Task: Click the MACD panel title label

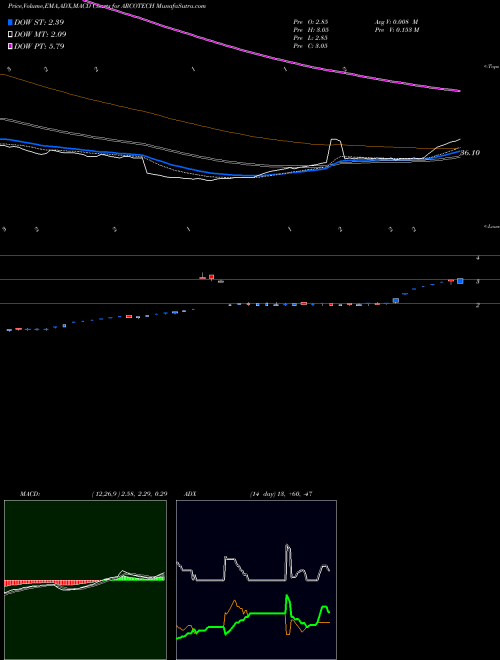Action: (30, 494)
